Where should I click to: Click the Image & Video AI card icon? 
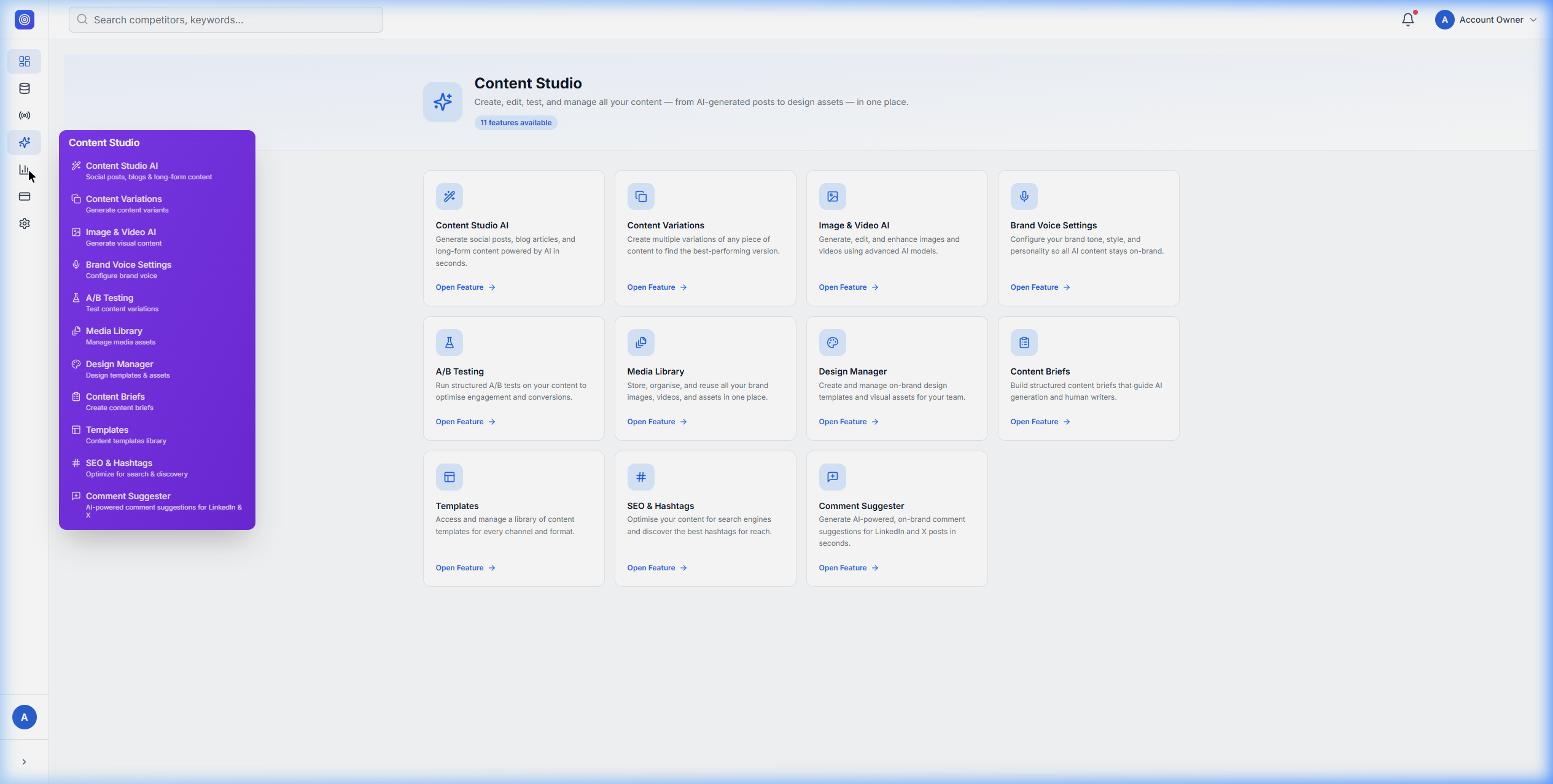(833, 196)
